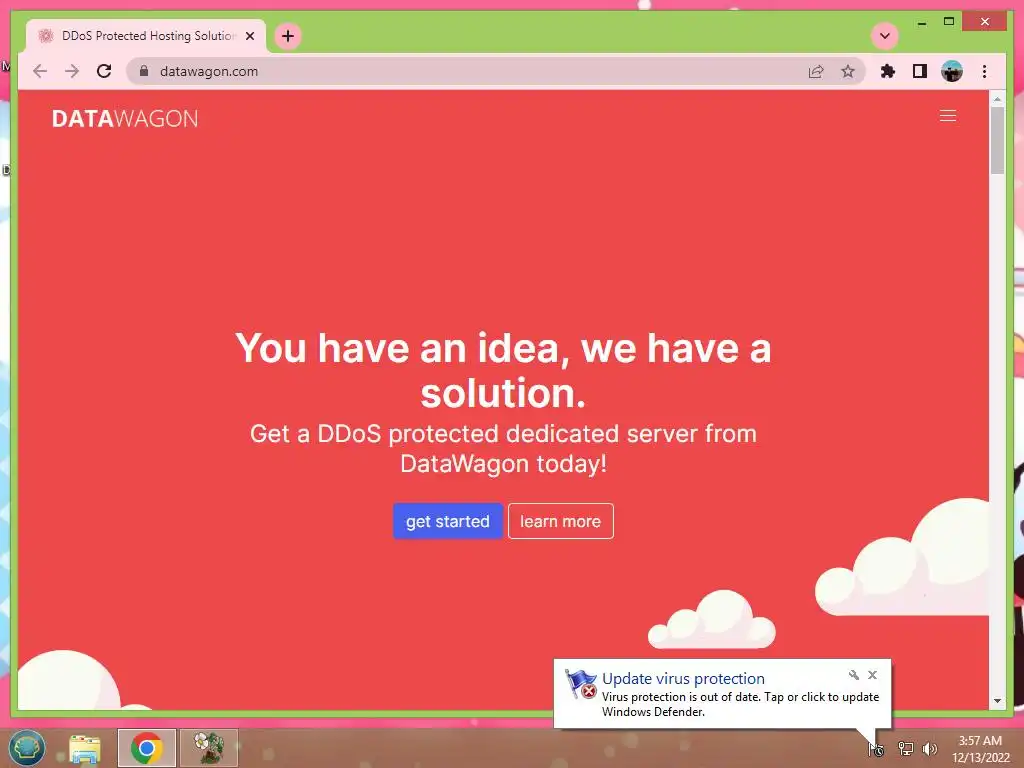This screenshot has height=768, width=1024.
Task: Open File Explorer from the taskbar
Action: click(85, 748)
